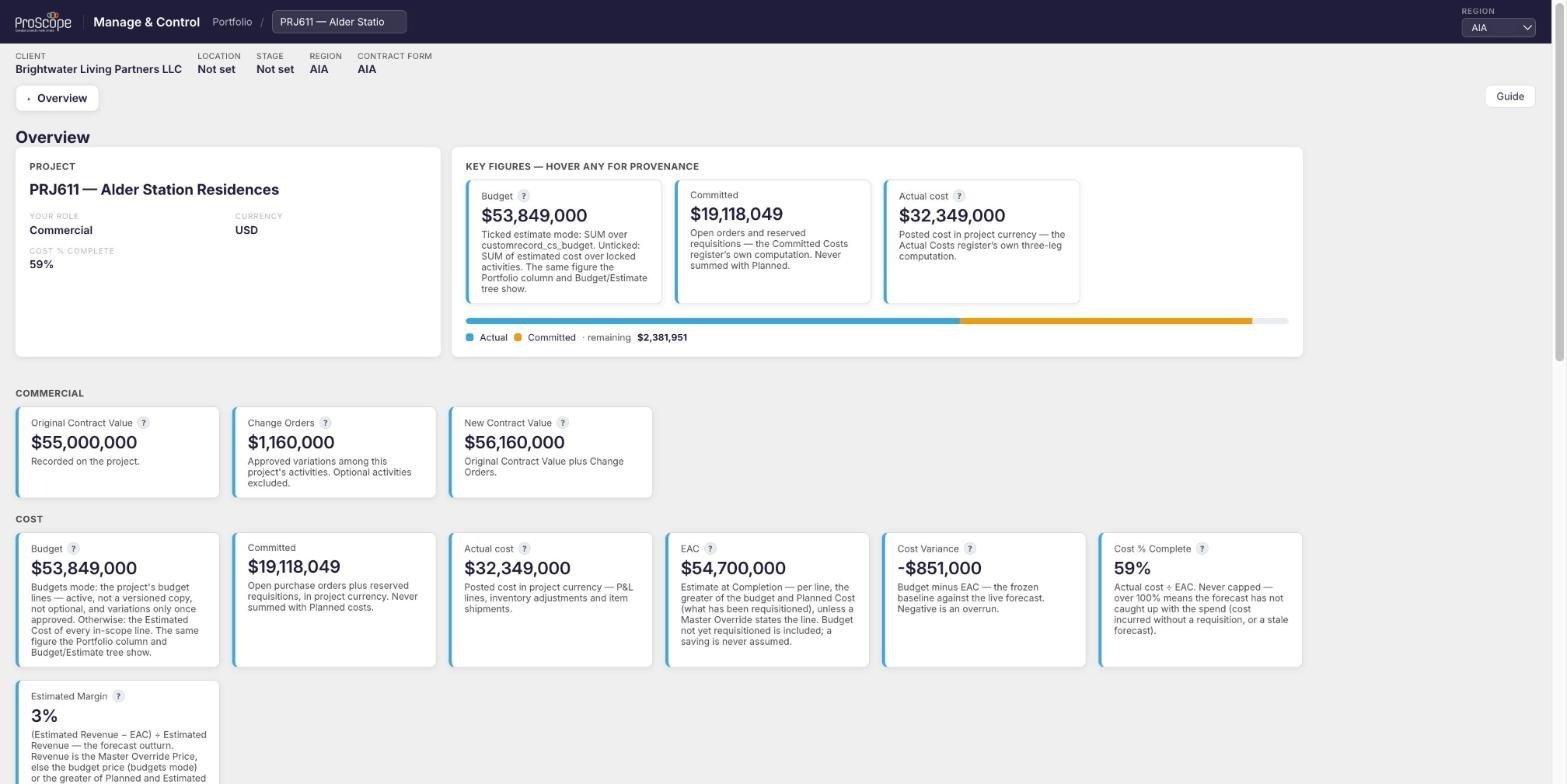Click the $55,000,000 Original Contract Value
1567x784 pixels.
click(x=84, y=443)
